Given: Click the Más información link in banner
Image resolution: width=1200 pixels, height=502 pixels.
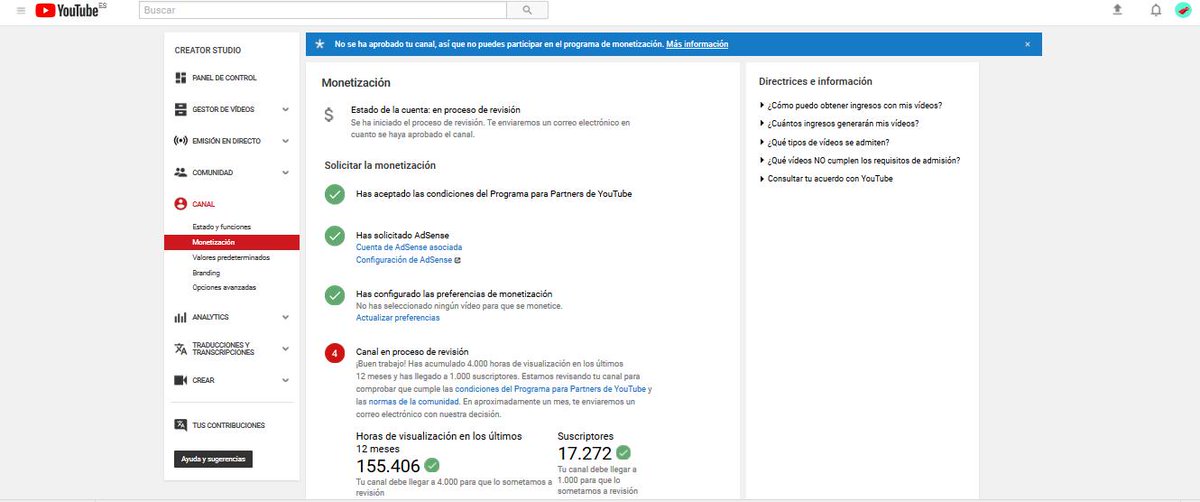Looking at the screenshot, I should (x=697, y=44).
